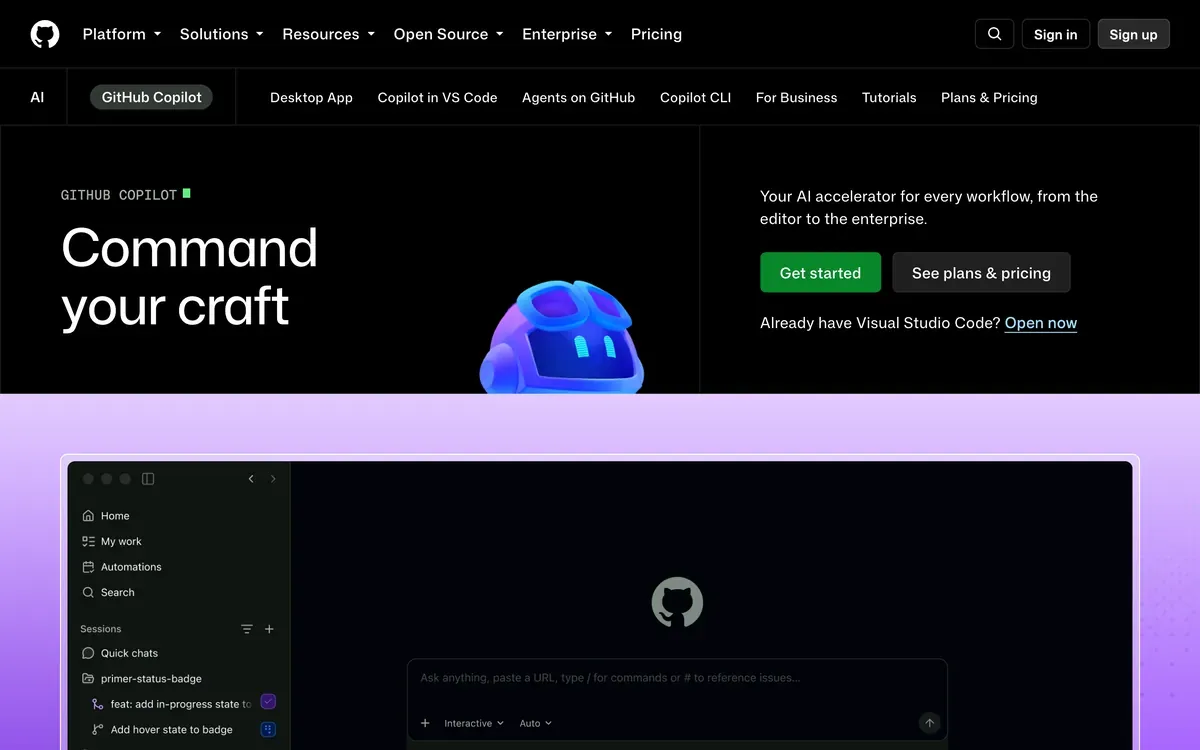Image resolution: width=1200 pixels, height=750 pixels.
Task: Add a new session with the plus icon
Action: (x=269, y=629)
